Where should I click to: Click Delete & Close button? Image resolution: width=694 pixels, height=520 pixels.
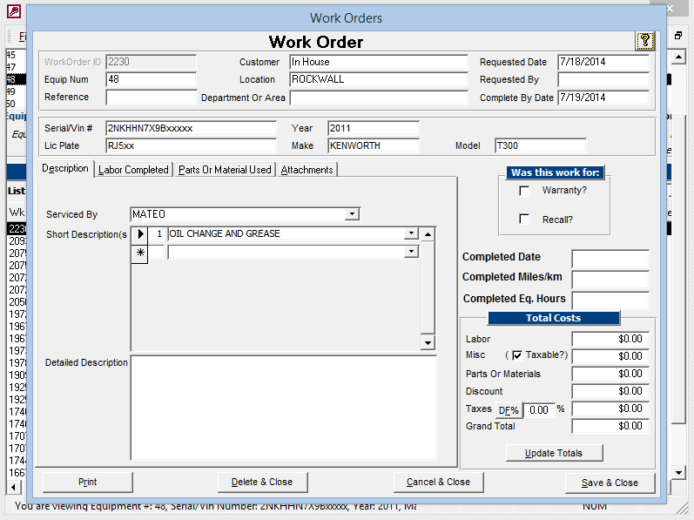coord(262,482)
